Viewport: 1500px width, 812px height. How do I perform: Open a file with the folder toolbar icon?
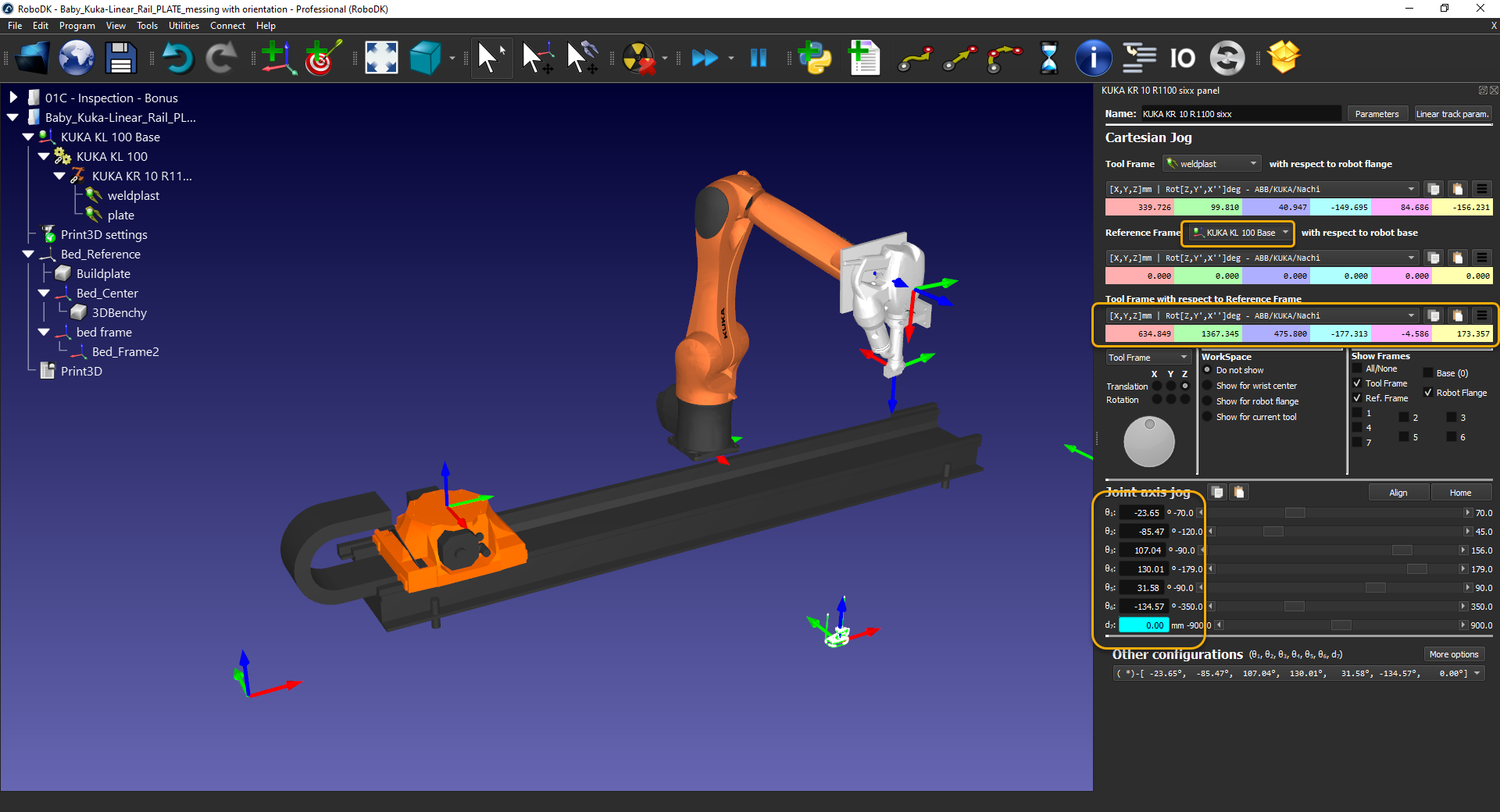(32, 58)
